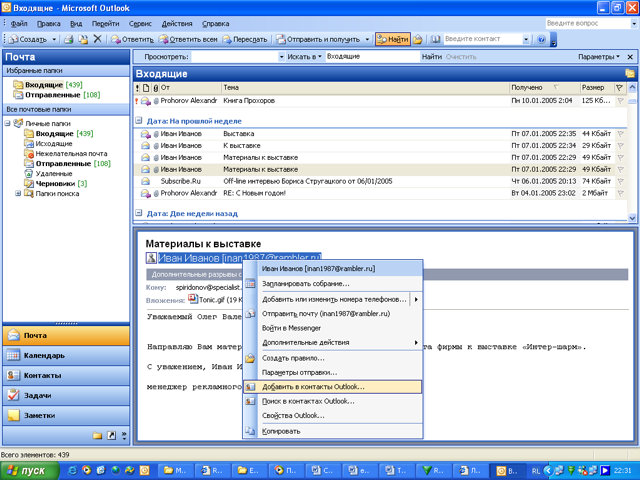Open the 'Искать в' dropdown
Screen dimensions: 640x480
304,57
